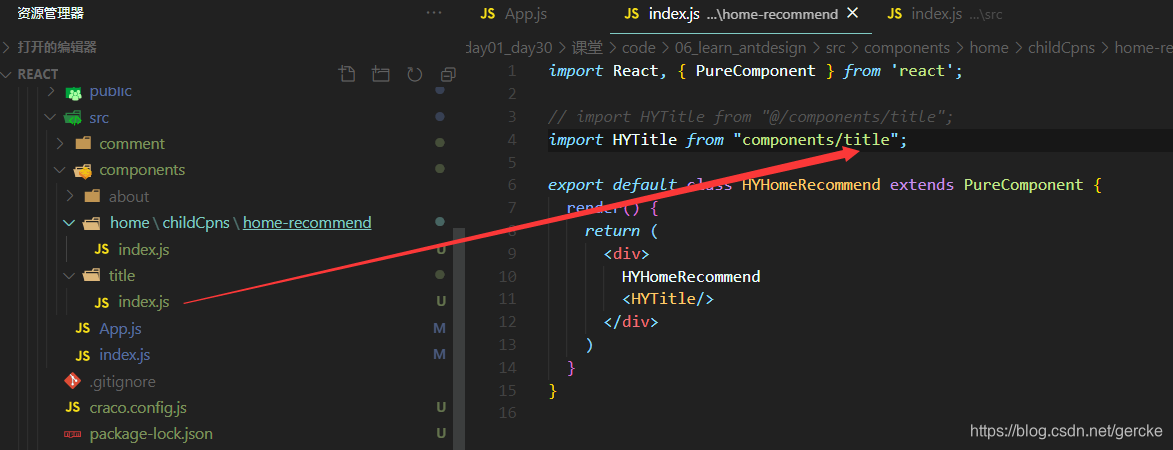Click line number 4 in the gutter
Screen dimensions: 1173x450
(512, 140)
